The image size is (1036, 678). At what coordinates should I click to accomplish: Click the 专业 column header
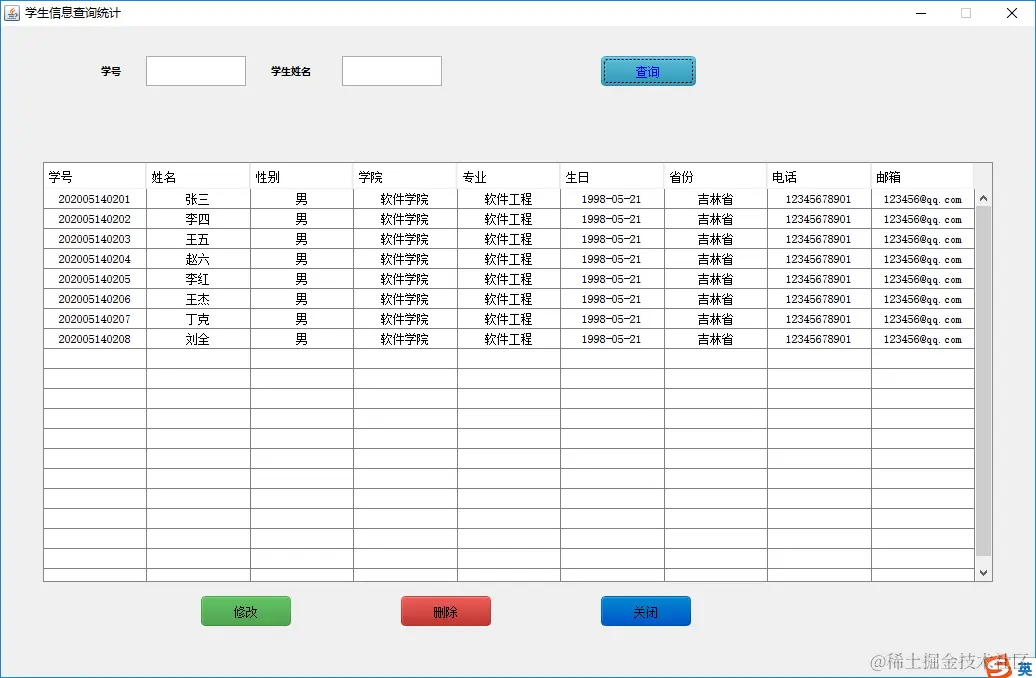[508, 176]
